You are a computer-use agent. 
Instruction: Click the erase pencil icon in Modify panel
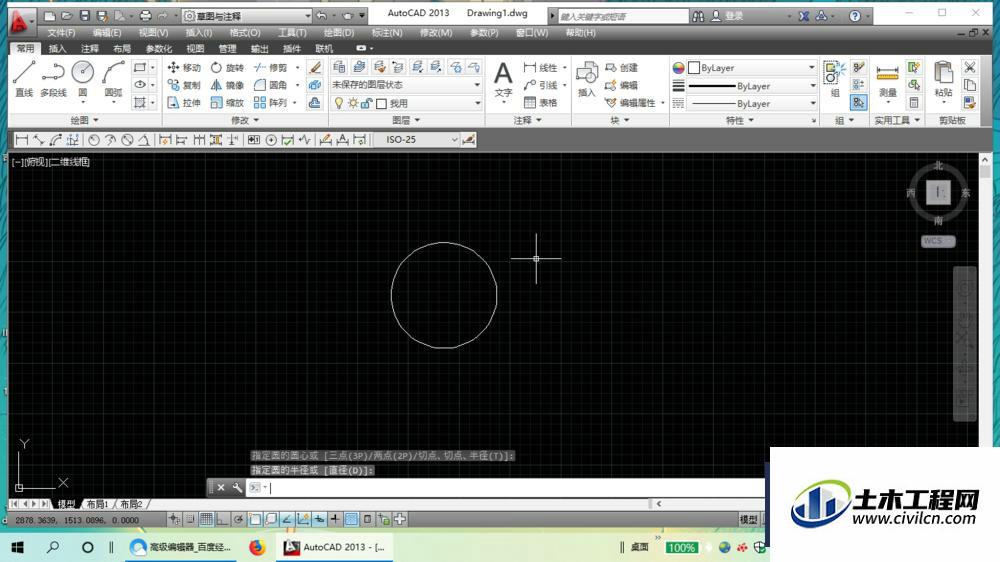point(315,68)
